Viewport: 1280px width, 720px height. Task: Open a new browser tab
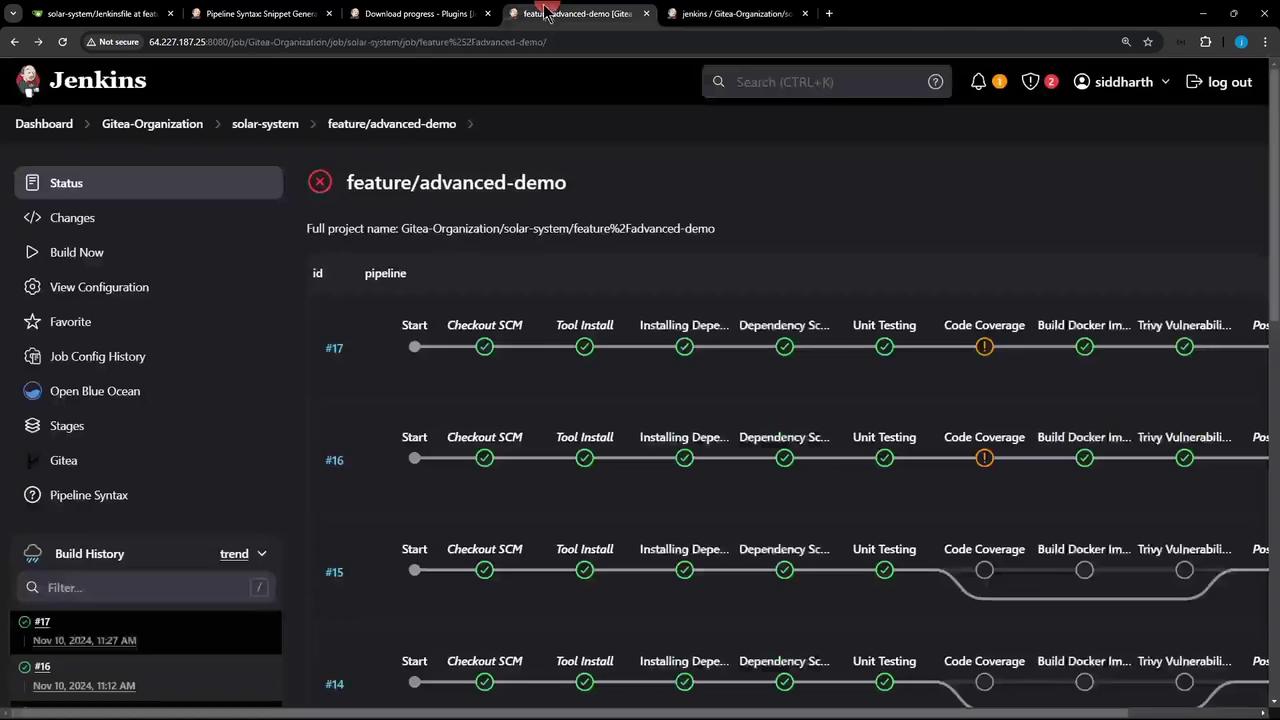[x=829, y=14]
